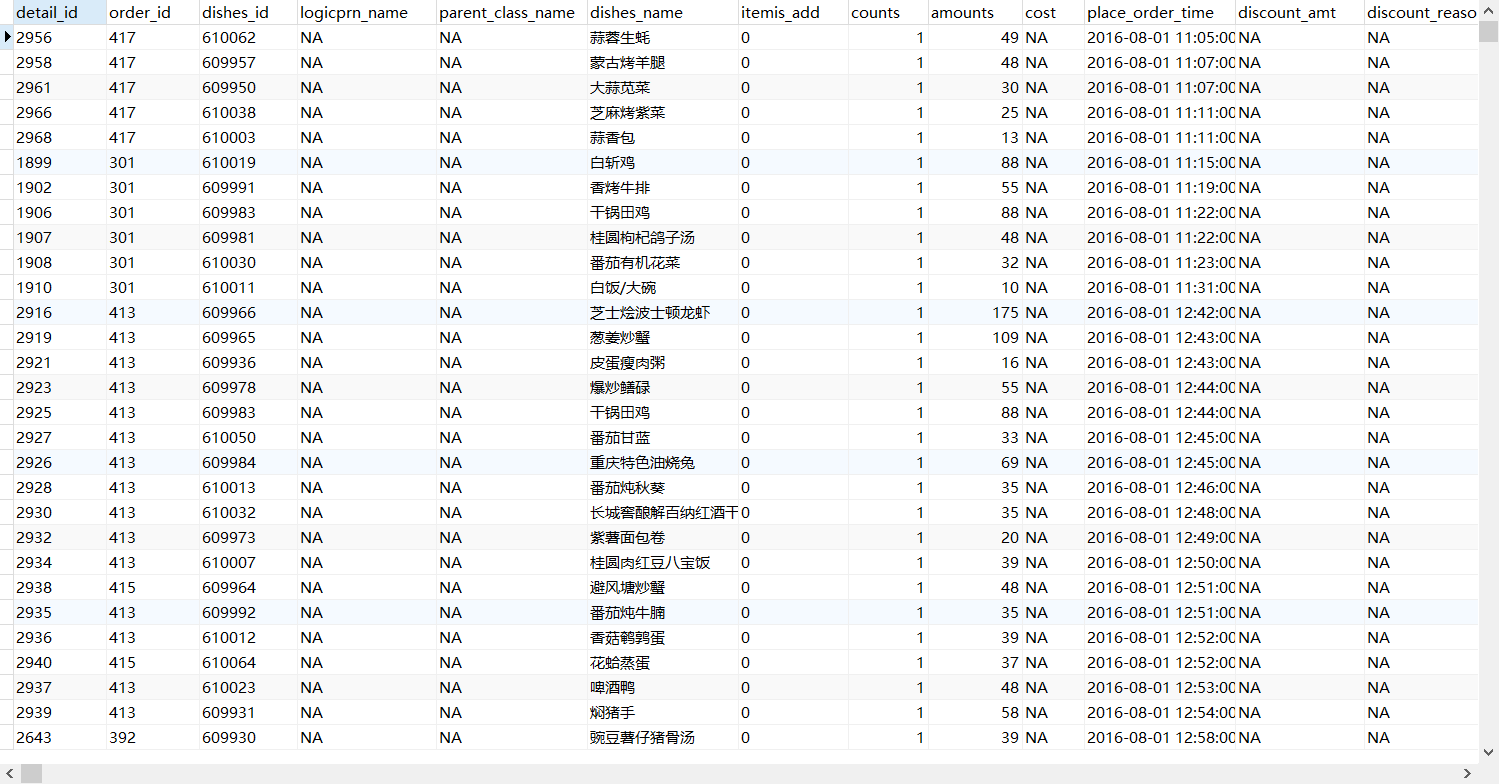Click dish name 桂圆枸杞鸽子汤
This screenshot has height=784, width=1499.
tap(642, 237)
